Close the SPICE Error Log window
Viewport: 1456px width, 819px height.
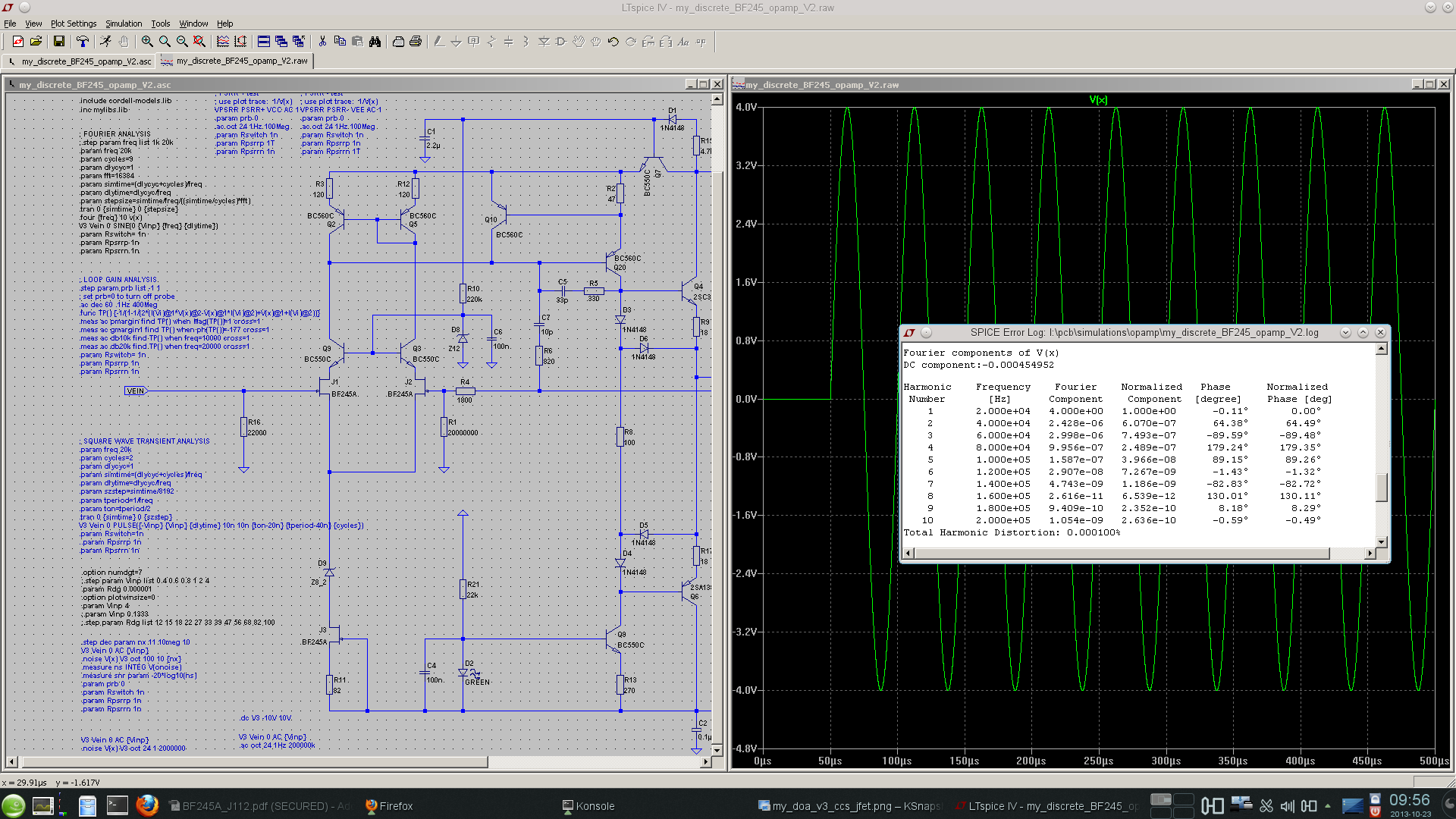click(1380, 332)
